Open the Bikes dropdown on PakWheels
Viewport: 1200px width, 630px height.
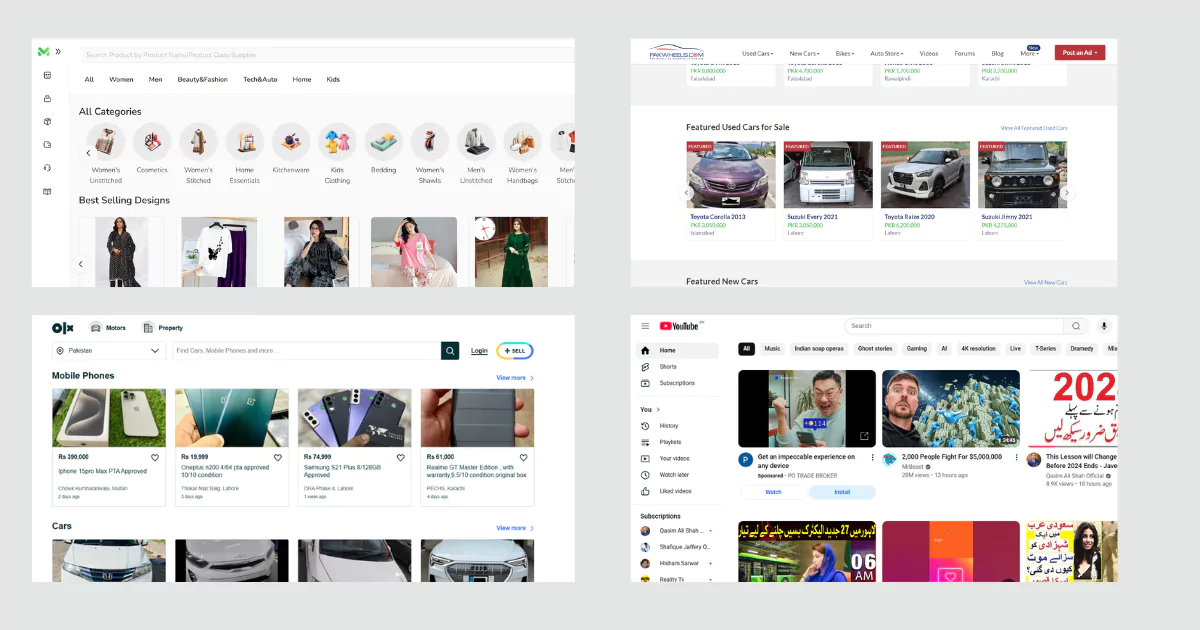[846, 53]
